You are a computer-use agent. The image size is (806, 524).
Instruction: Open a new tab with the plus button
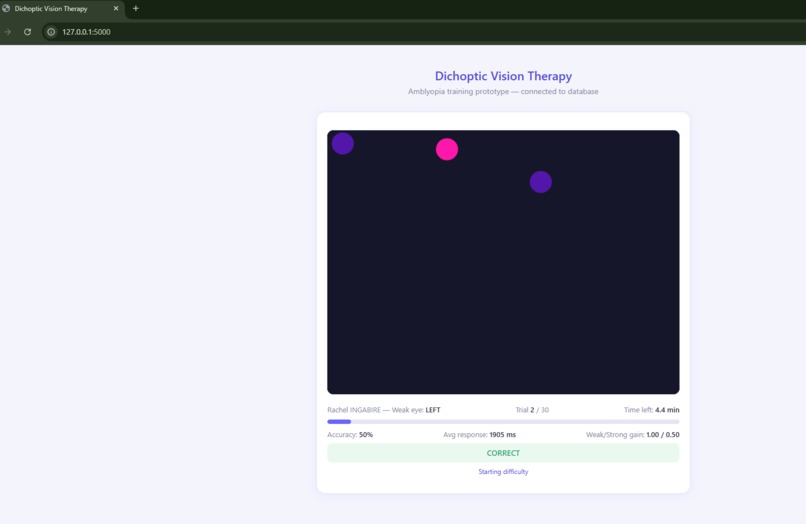tap(136, 8)
